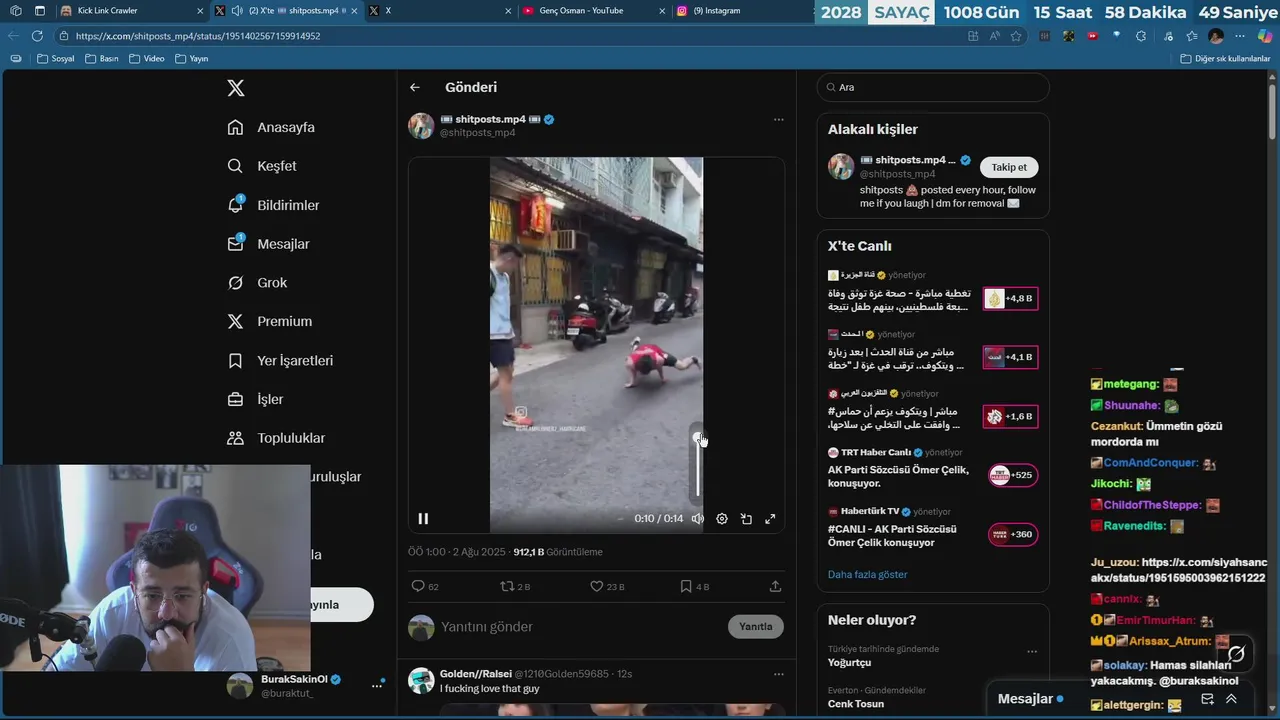This screenshot has height=720, width=1280.
Task: Repost using the 2 B retweet icon
Action: (x=515, y=586)
